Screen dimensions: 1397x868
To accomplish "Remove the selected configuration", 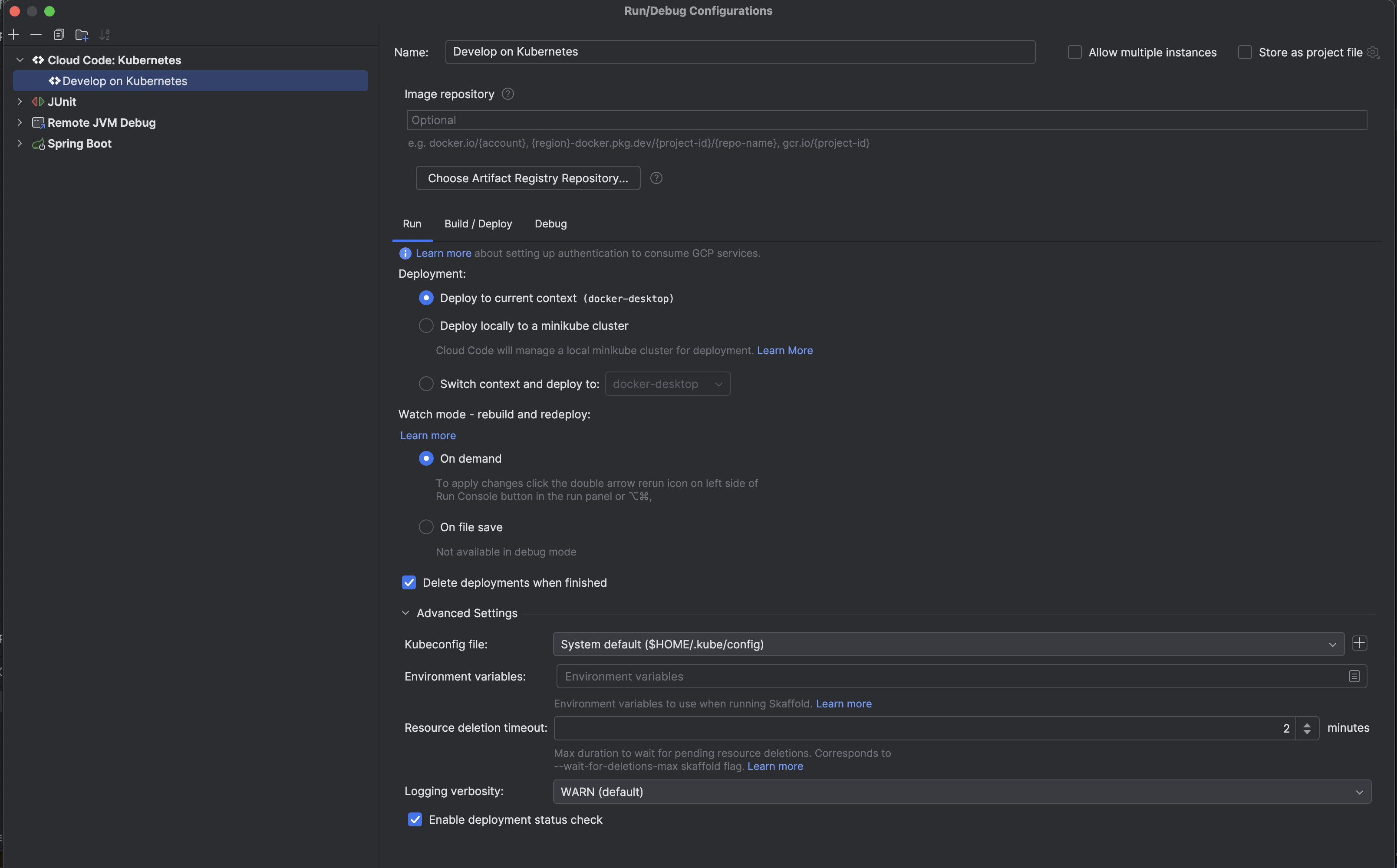I will [36, 34].
